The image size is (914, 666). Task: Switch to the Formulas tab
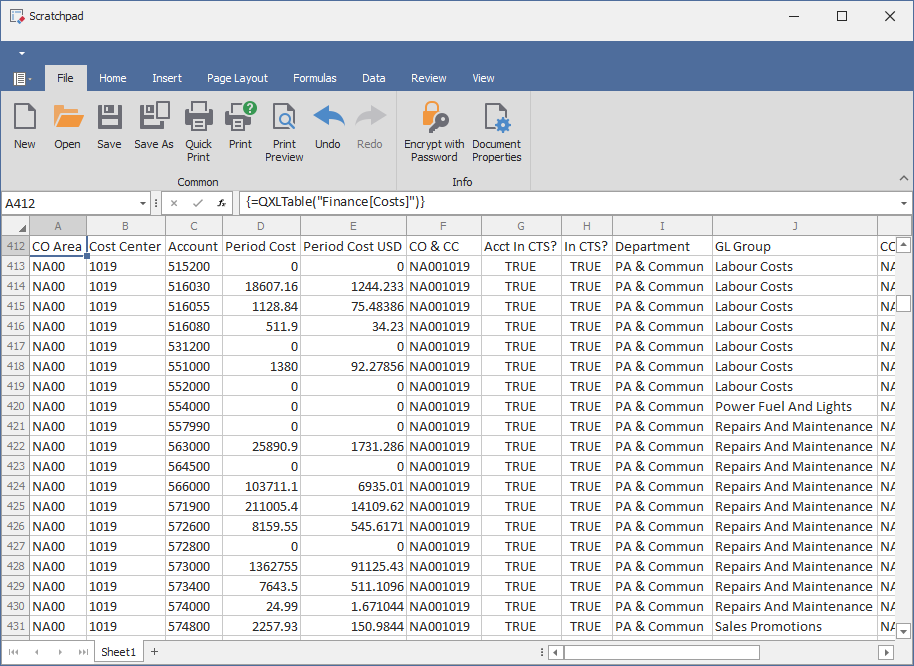(x=314, y=78)
